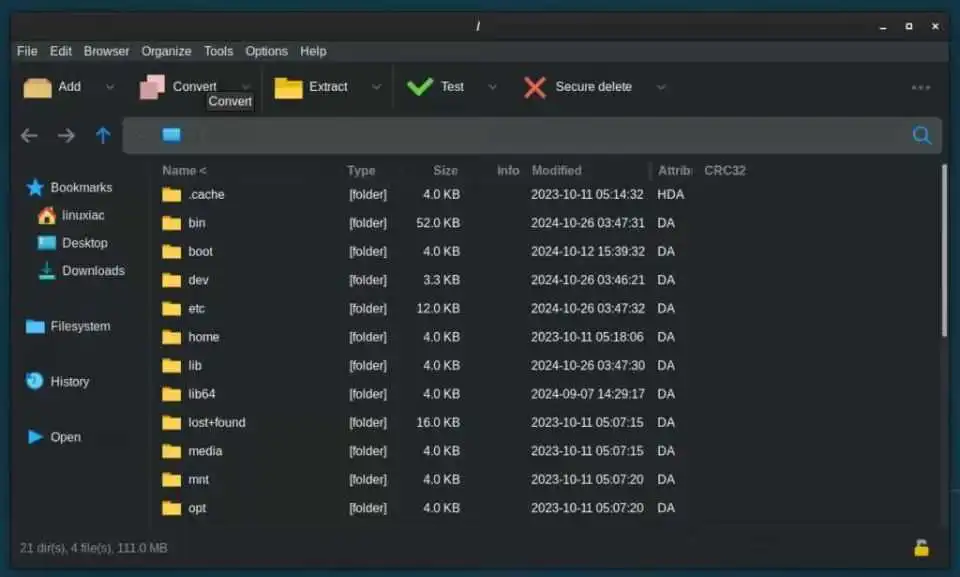
Task: Sort by the Modified column header
Action: coord(557,171)
